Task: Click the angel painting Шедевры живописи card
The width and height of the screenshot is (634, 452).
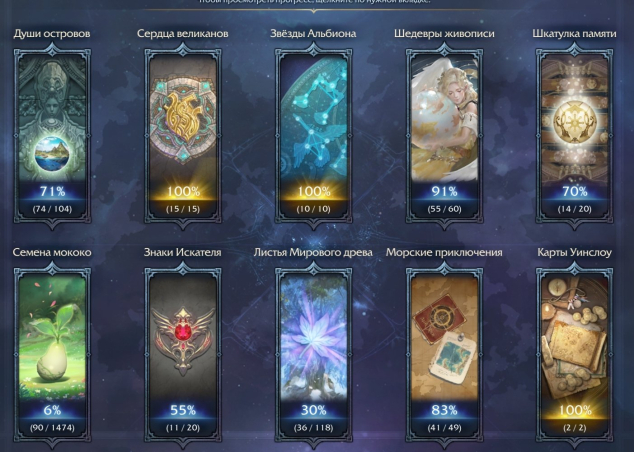Action: (444, 135)
